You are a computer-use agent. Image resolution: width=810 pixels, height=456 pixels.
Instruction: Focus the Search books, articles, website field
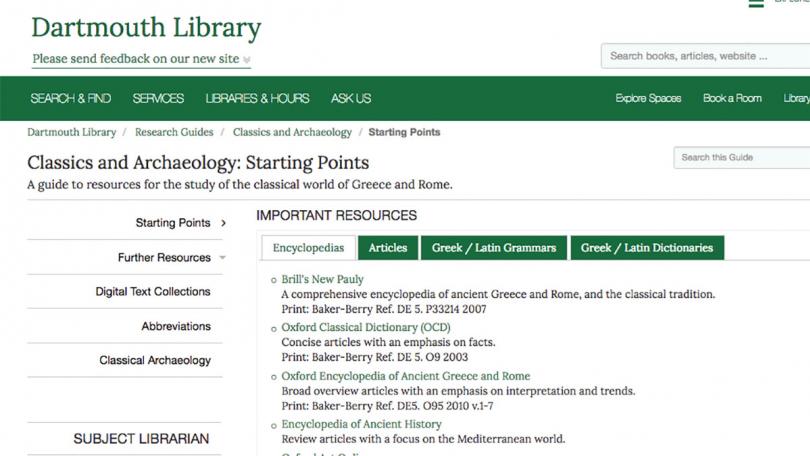705,56
